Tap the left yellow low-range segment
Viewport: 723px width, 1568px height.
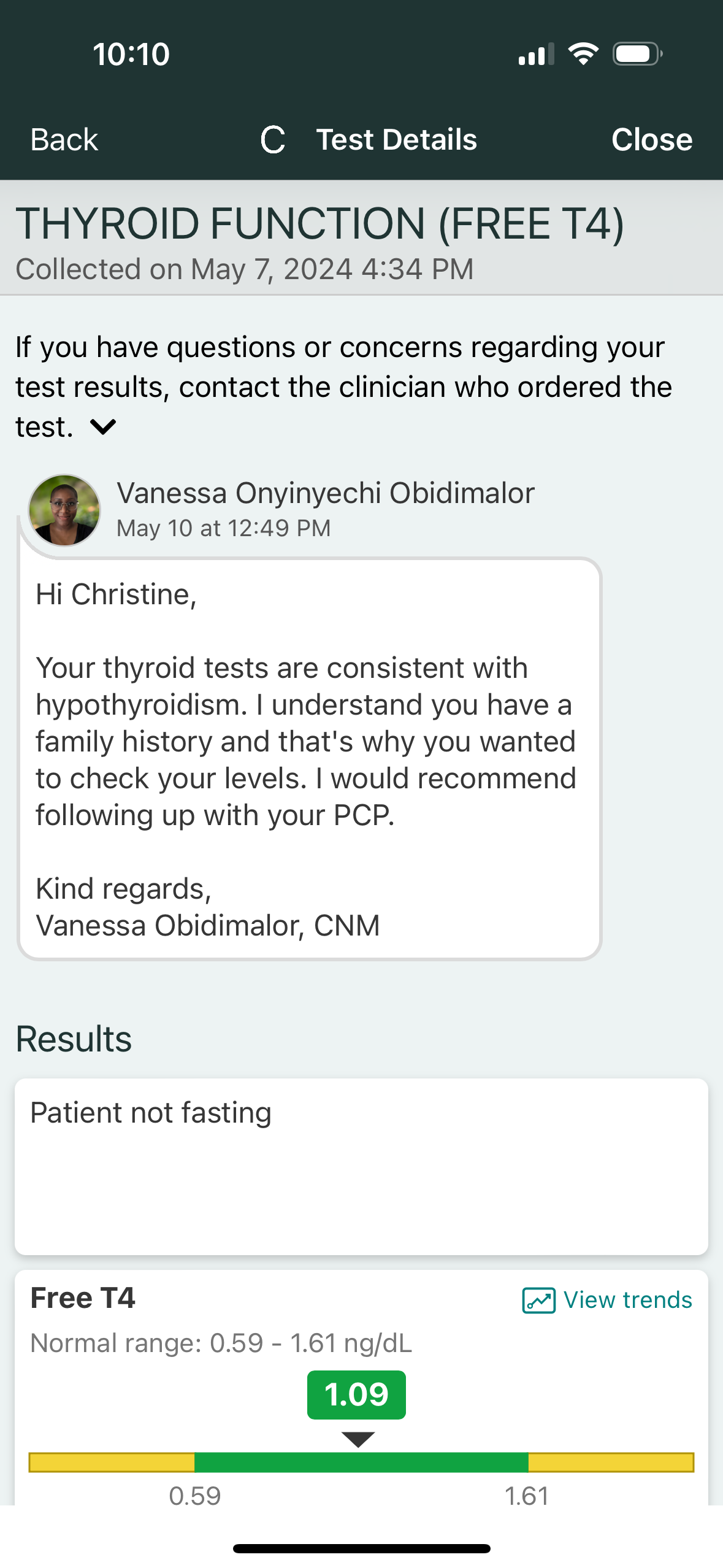click(x=112, y=1462)
